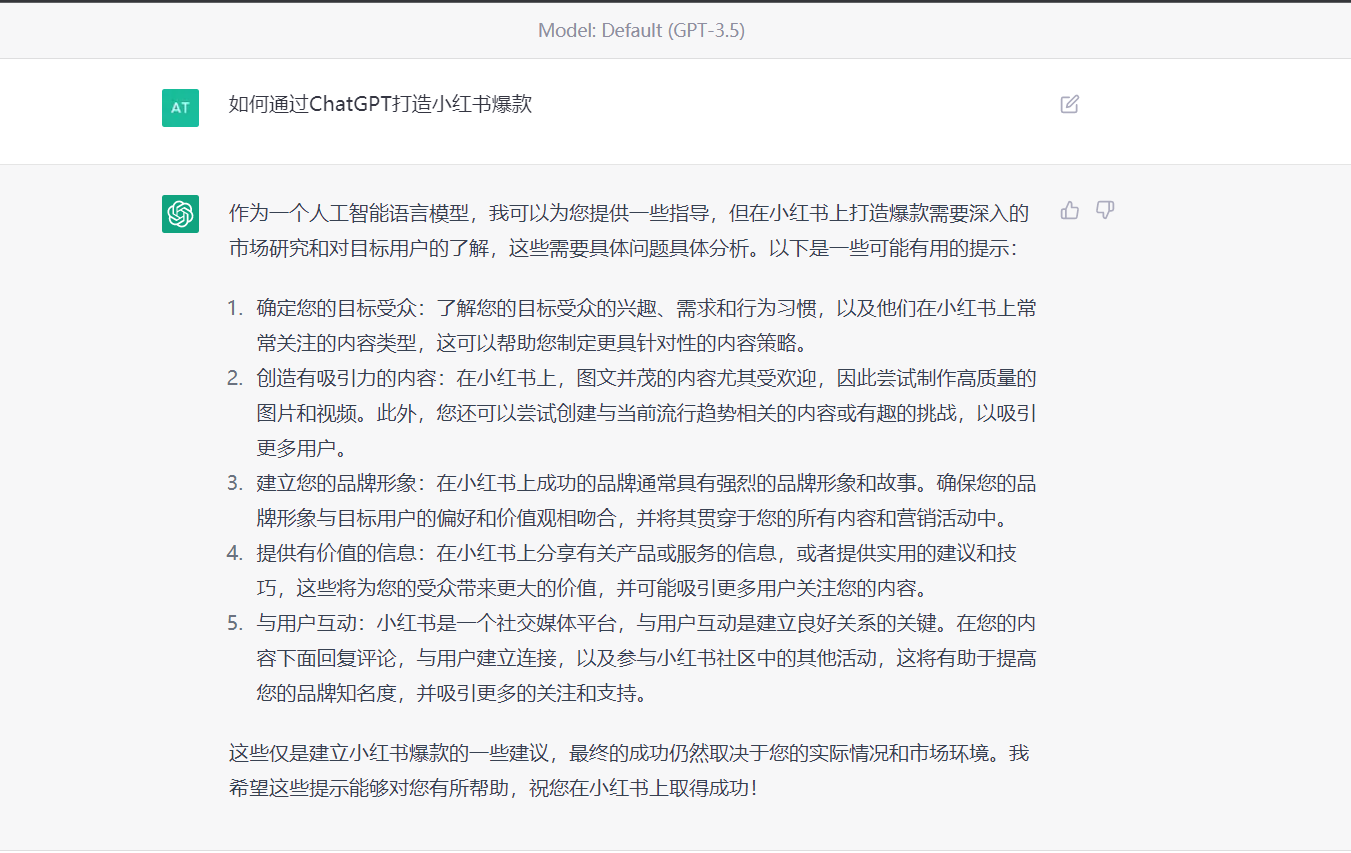Click the edit message pencil icon
Viewport: 1351px width, 853px height.
click(x=1069, y=104)
